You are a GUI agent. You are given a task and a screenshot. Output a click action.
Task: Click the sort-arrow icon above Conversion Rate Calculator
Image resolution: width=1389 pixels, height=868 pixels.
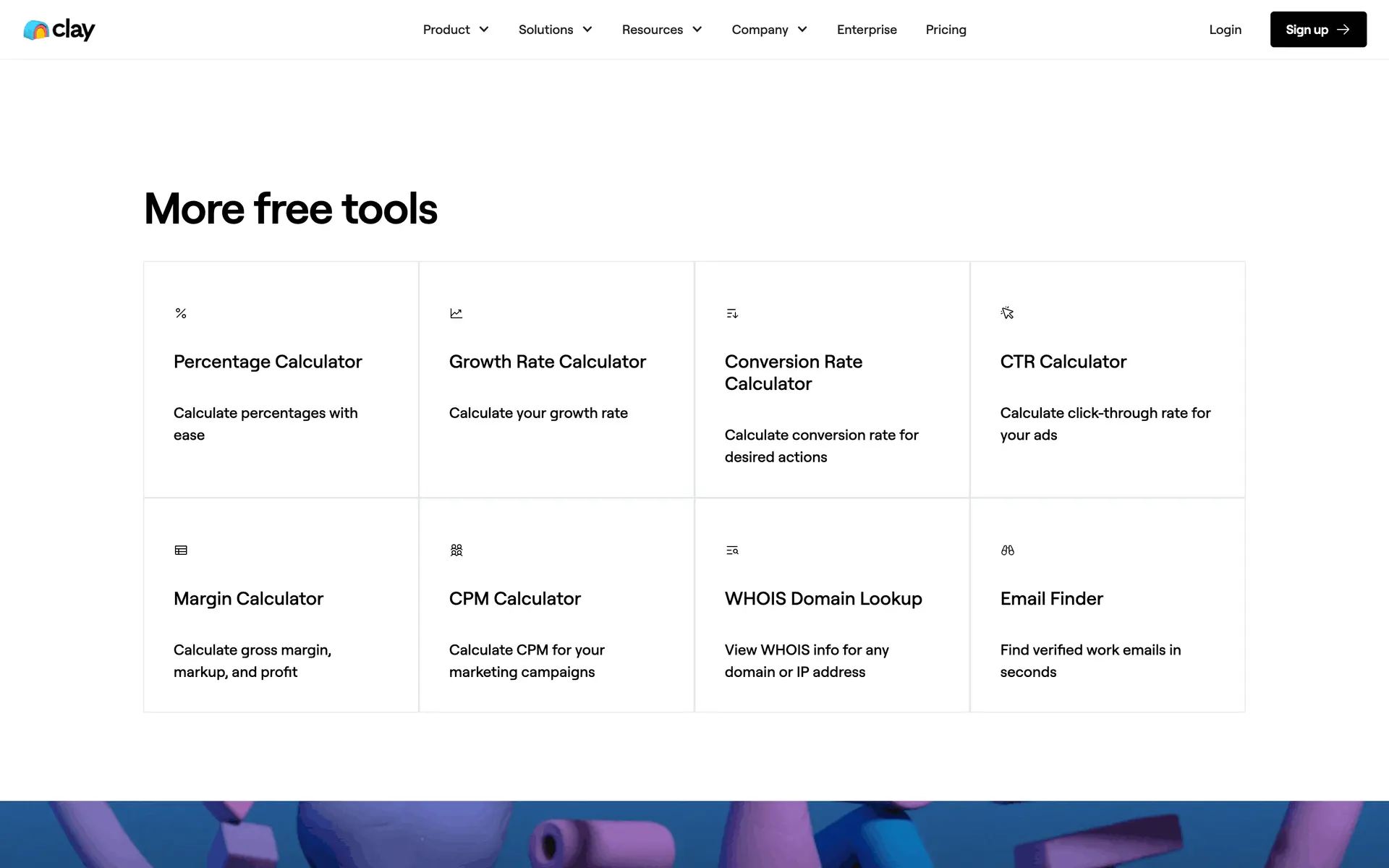click(x=732, y=313)
